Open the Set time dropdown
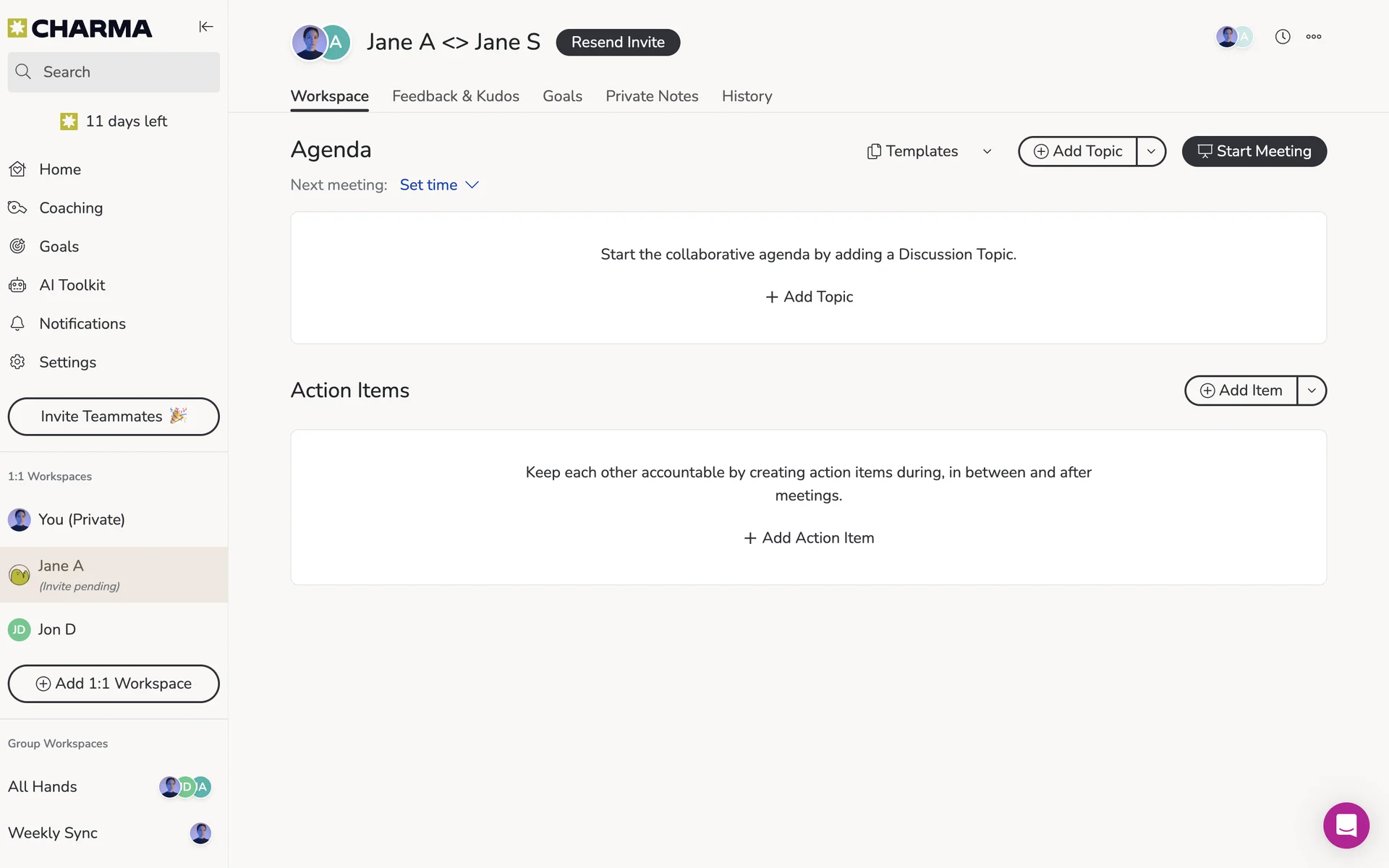1389x868 pixels. pos(439,185)
